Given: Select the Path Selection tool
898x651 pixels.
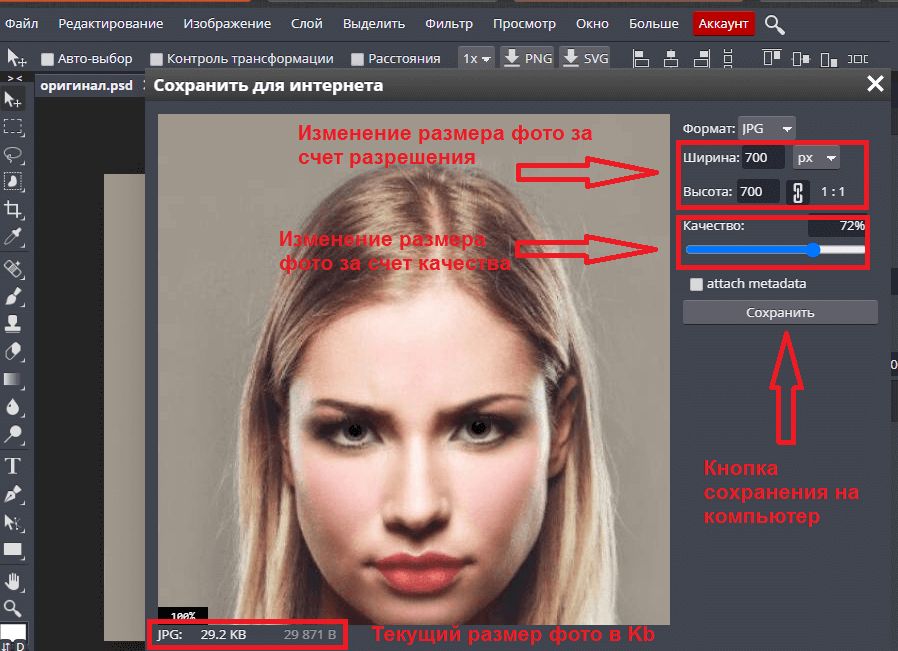Looking at the screenshot, I should coord(13,522).
